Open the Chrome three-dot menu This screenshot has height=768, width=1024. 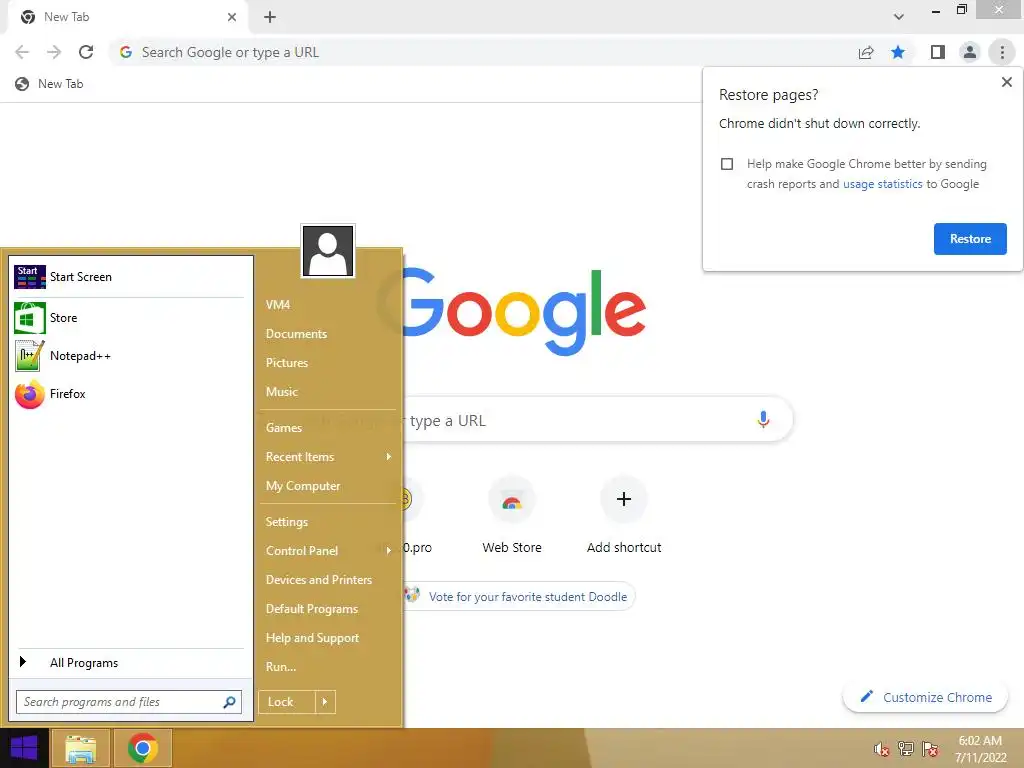click(1002, 52)
